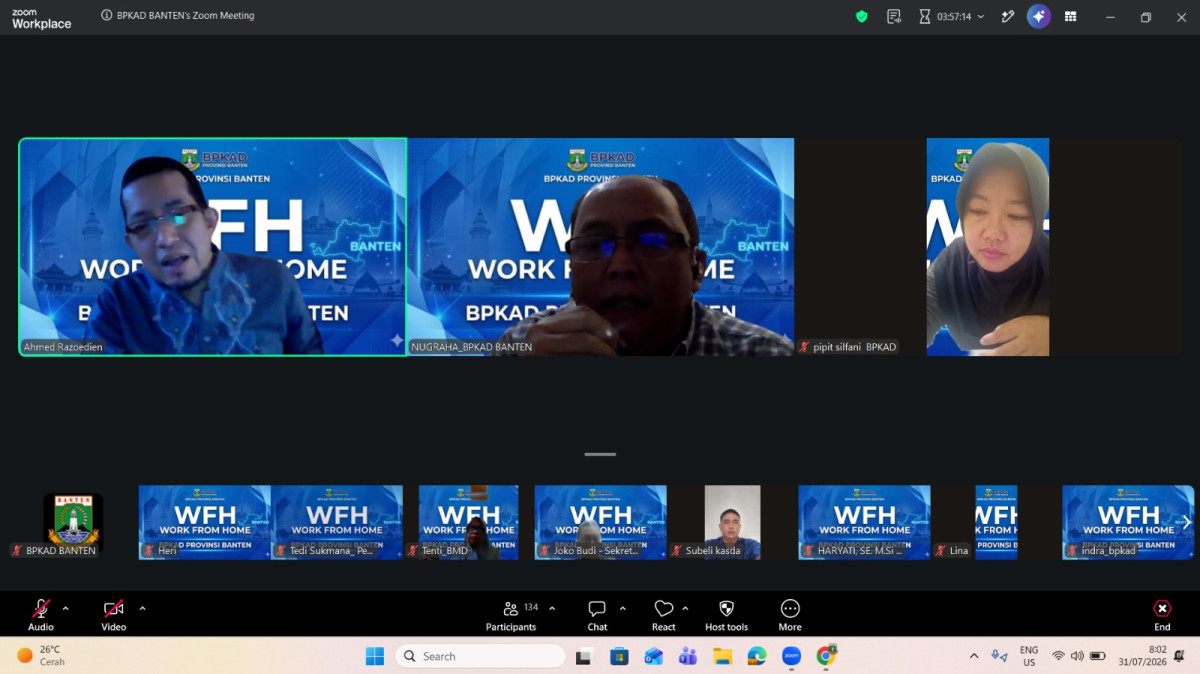Click the meeting info icon beside title
The image size is (1200, 674).
tap(107, 16)
